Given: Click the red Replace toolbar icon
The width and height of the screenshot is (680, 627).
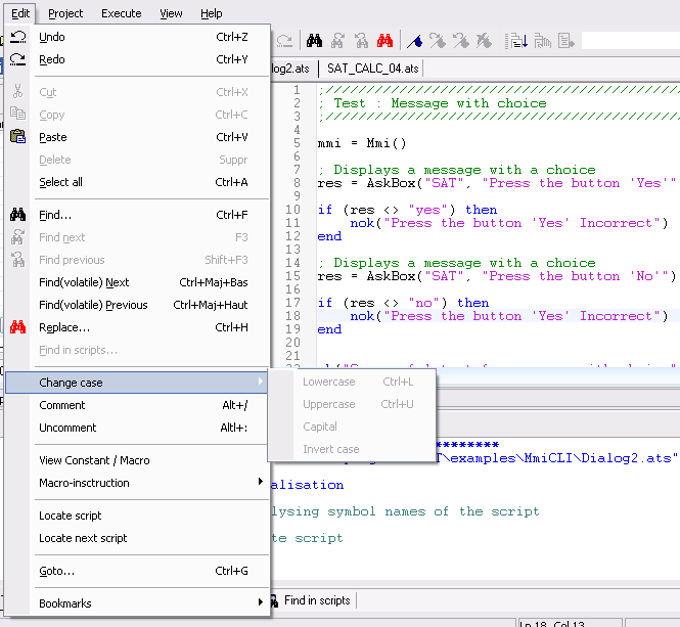Looking at the screenshot, I should [385, 41].
